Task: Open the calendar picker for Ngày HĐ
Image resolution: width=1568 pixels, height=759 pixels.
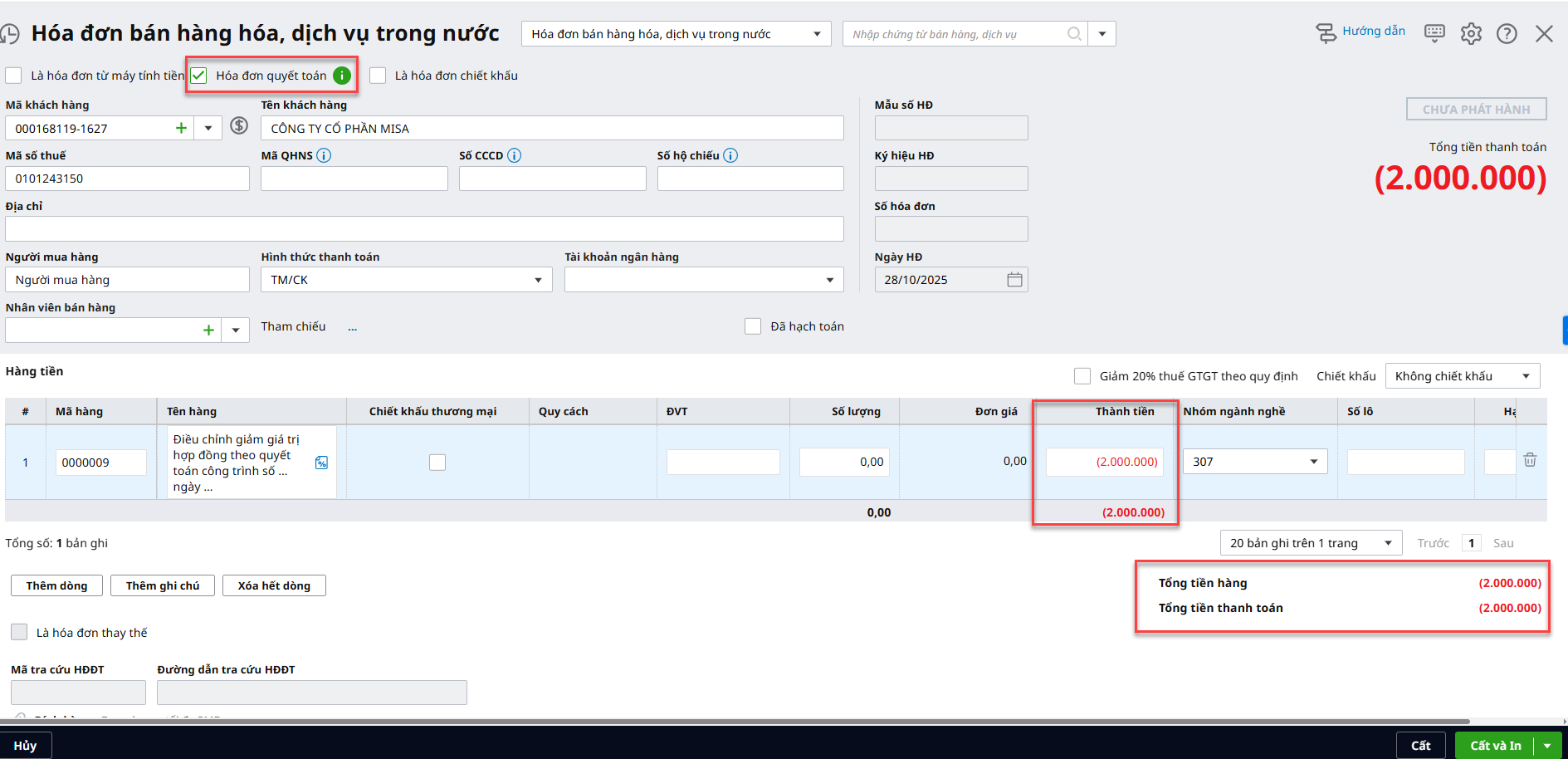Action: (1014, 280)
